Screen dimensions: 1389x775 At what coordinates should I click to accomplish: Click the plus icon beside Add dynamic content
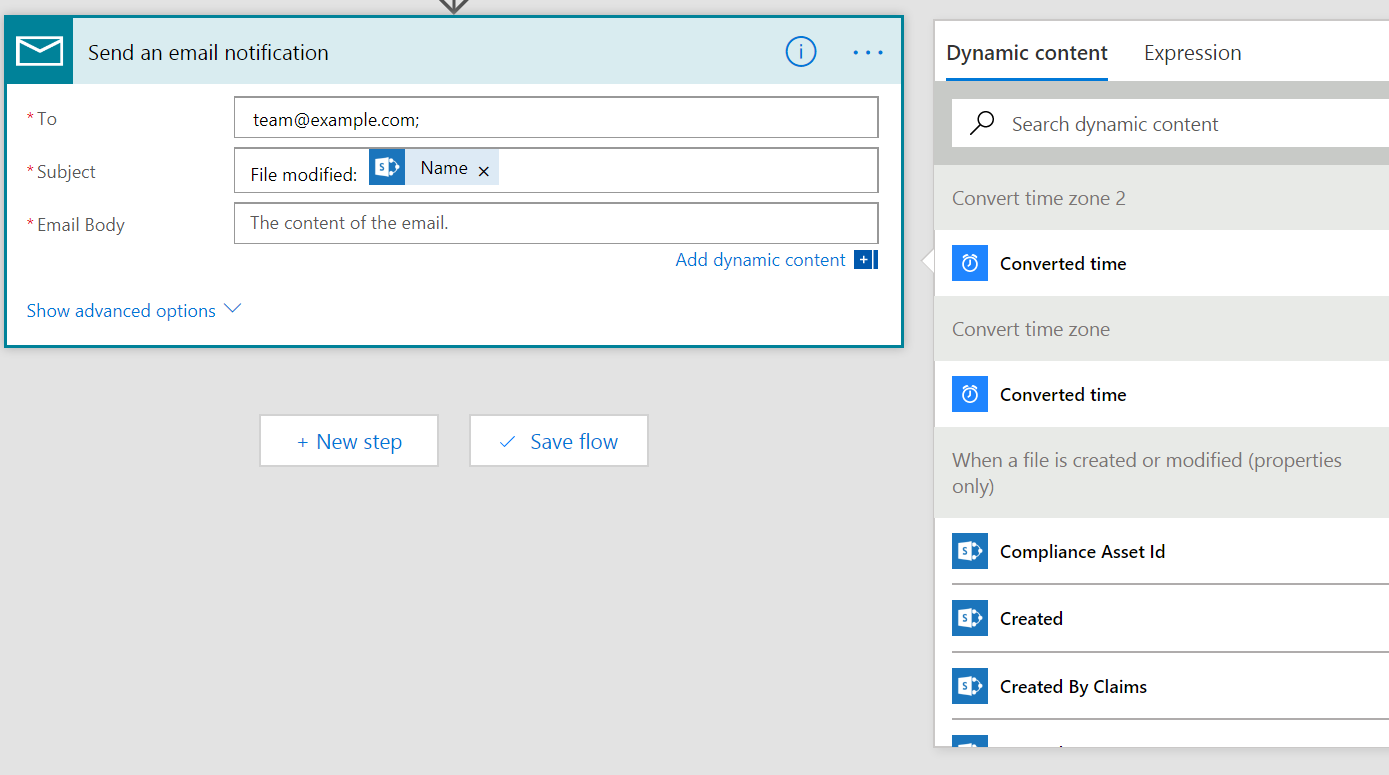tap(865, 260)
